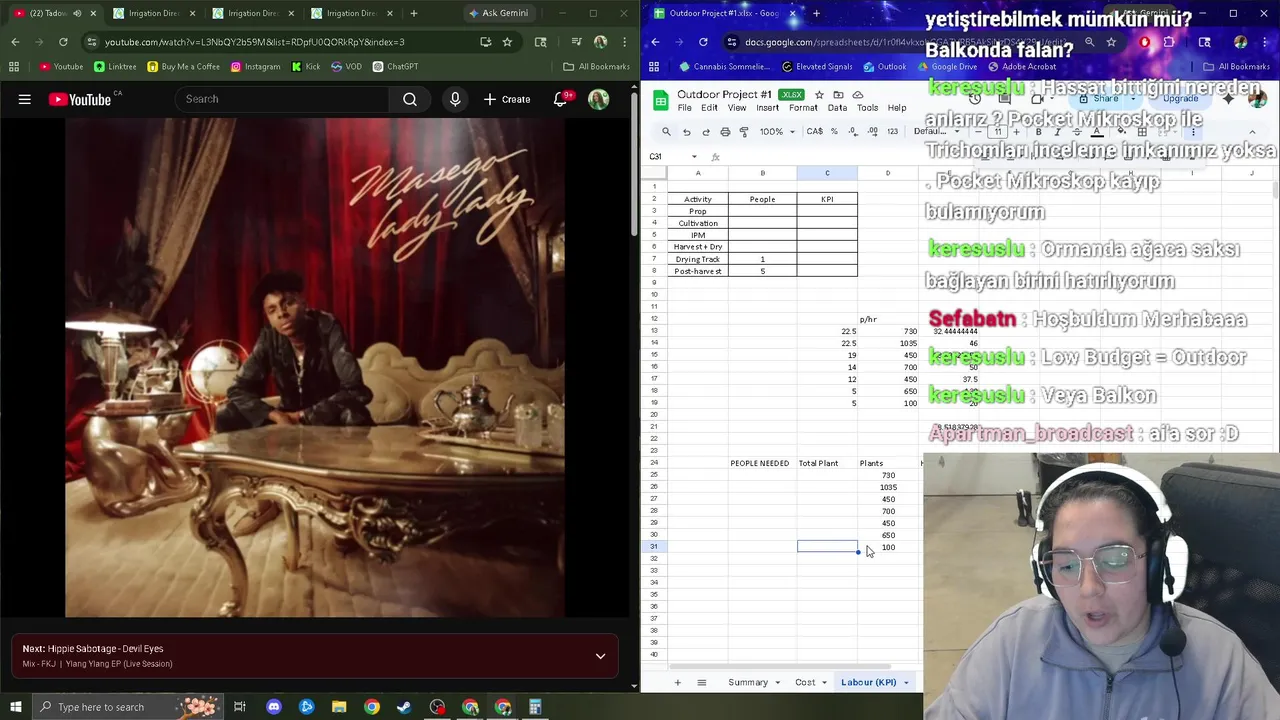This screenshot has height=720, width=1280.
Task: Open the View menu in Google Sheets
Action: (737, 108)
